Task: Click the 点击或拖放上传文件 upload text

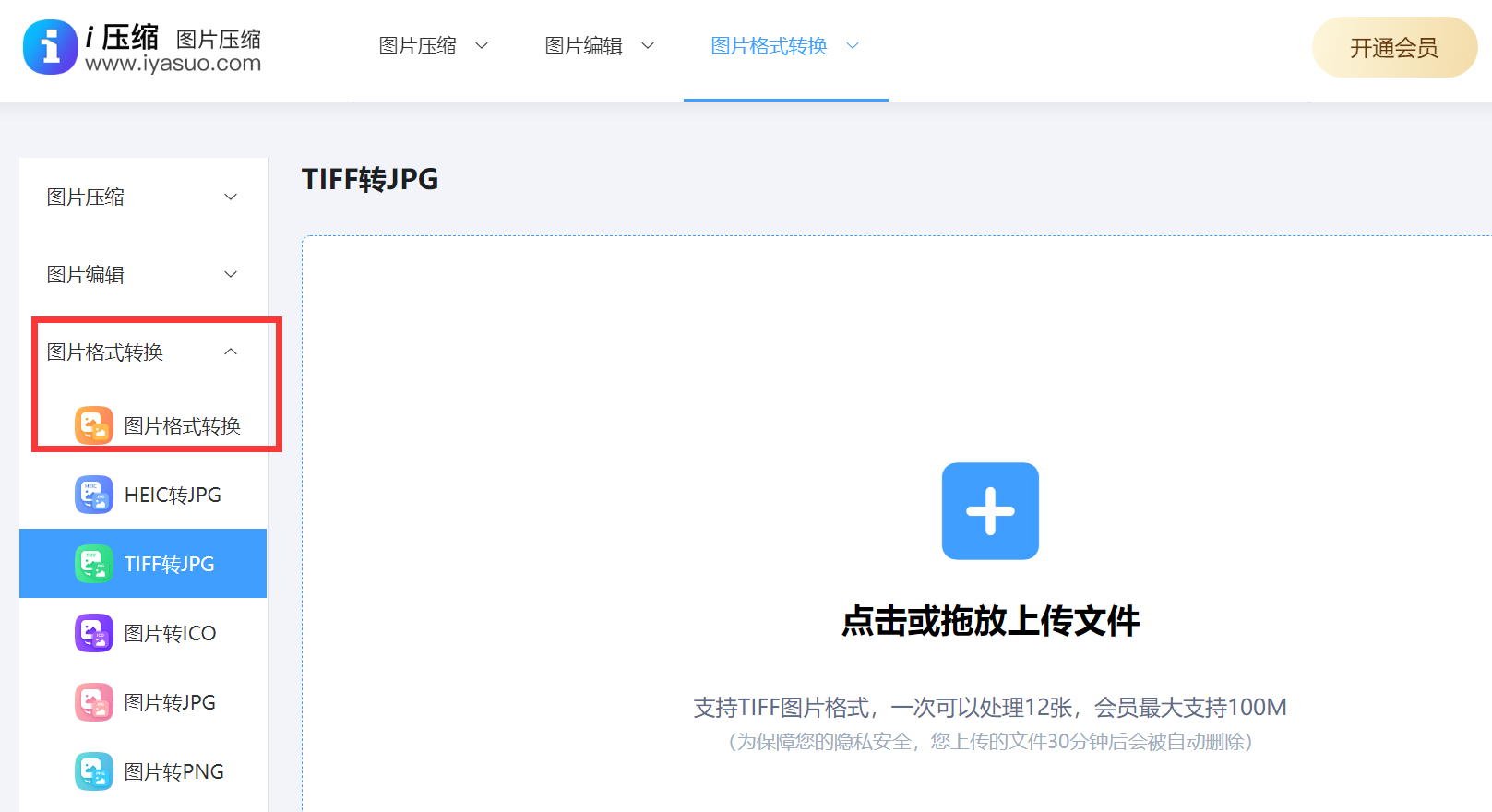Action: (x=990, y=621)
